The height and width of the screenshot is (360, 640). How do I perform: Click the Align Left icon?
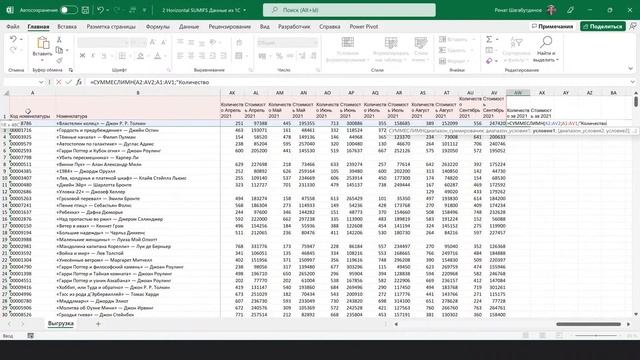pyautogui.click(x=180, y=56)
